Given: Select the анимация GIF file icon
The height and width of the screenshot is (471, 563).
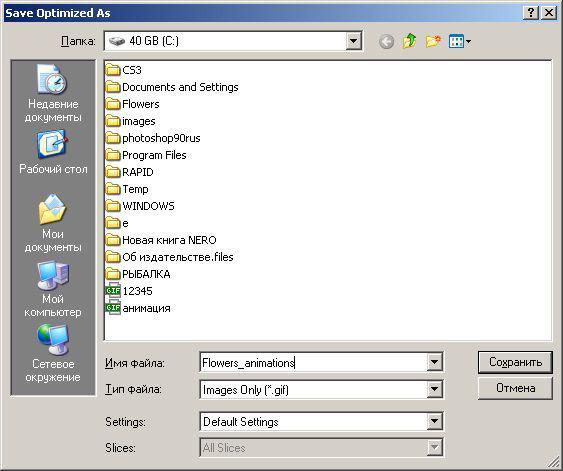Looking at the screenshot, I should [113, 308].
